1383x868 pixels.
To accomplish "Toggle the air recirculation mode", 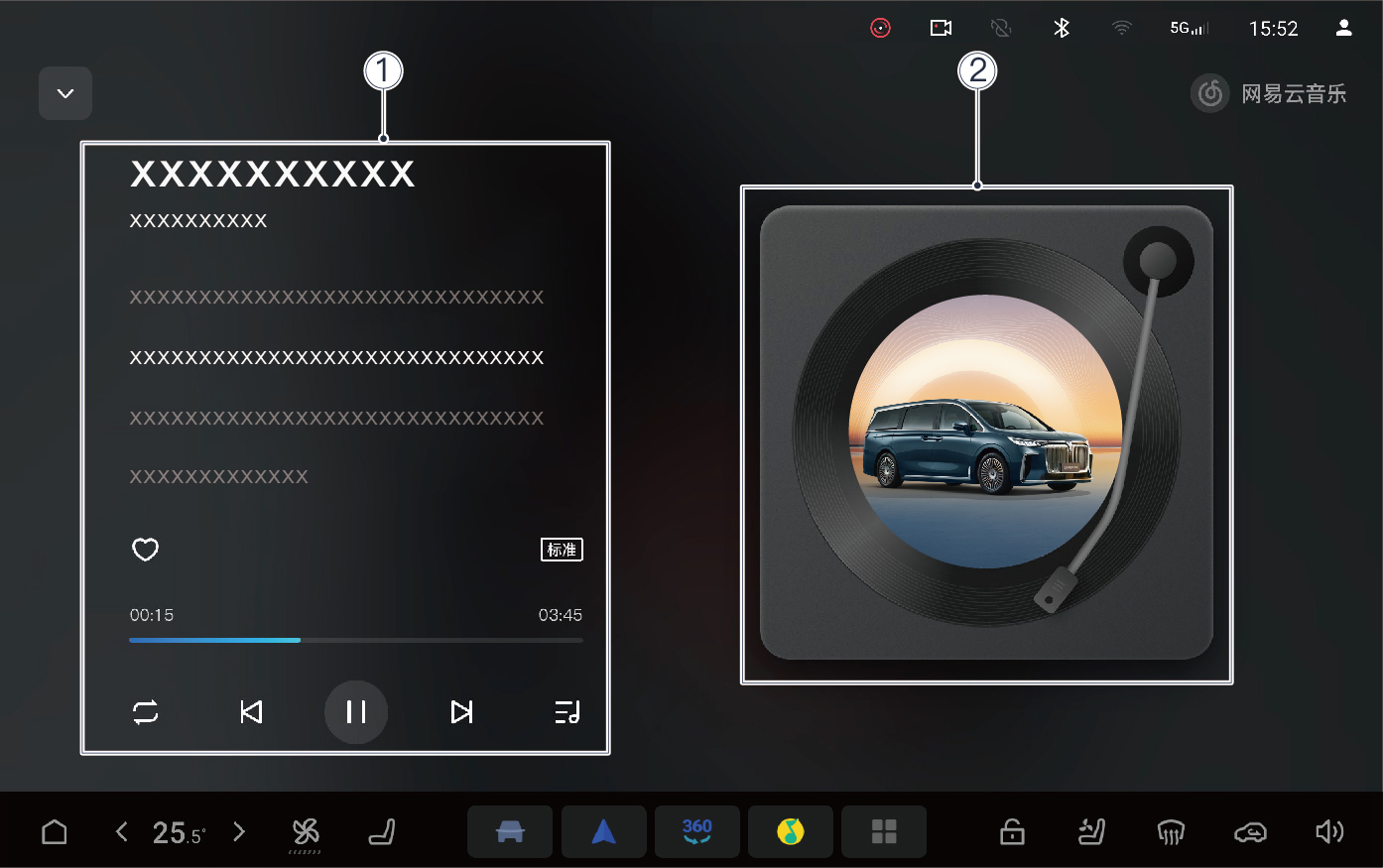I will point(1250,832).
